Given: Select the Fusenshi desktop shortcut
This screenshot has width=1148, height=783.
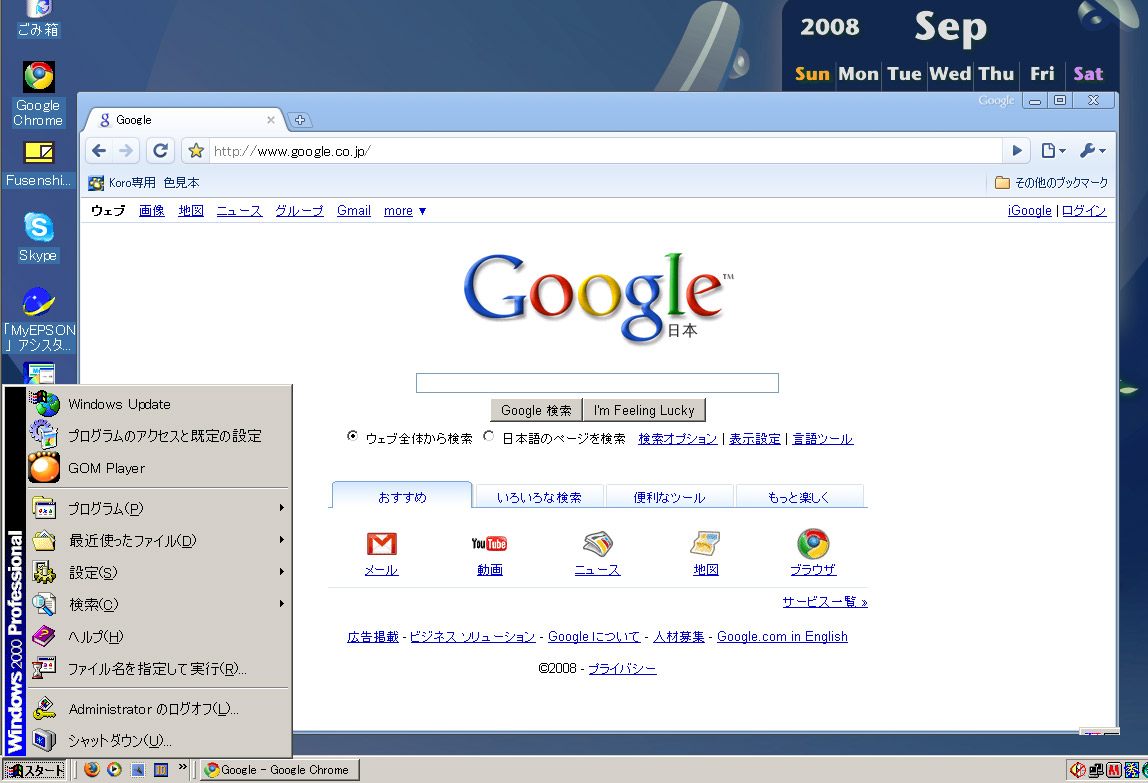Looking at the screenshot, I should pyautogui.click(x=38, y=164).
